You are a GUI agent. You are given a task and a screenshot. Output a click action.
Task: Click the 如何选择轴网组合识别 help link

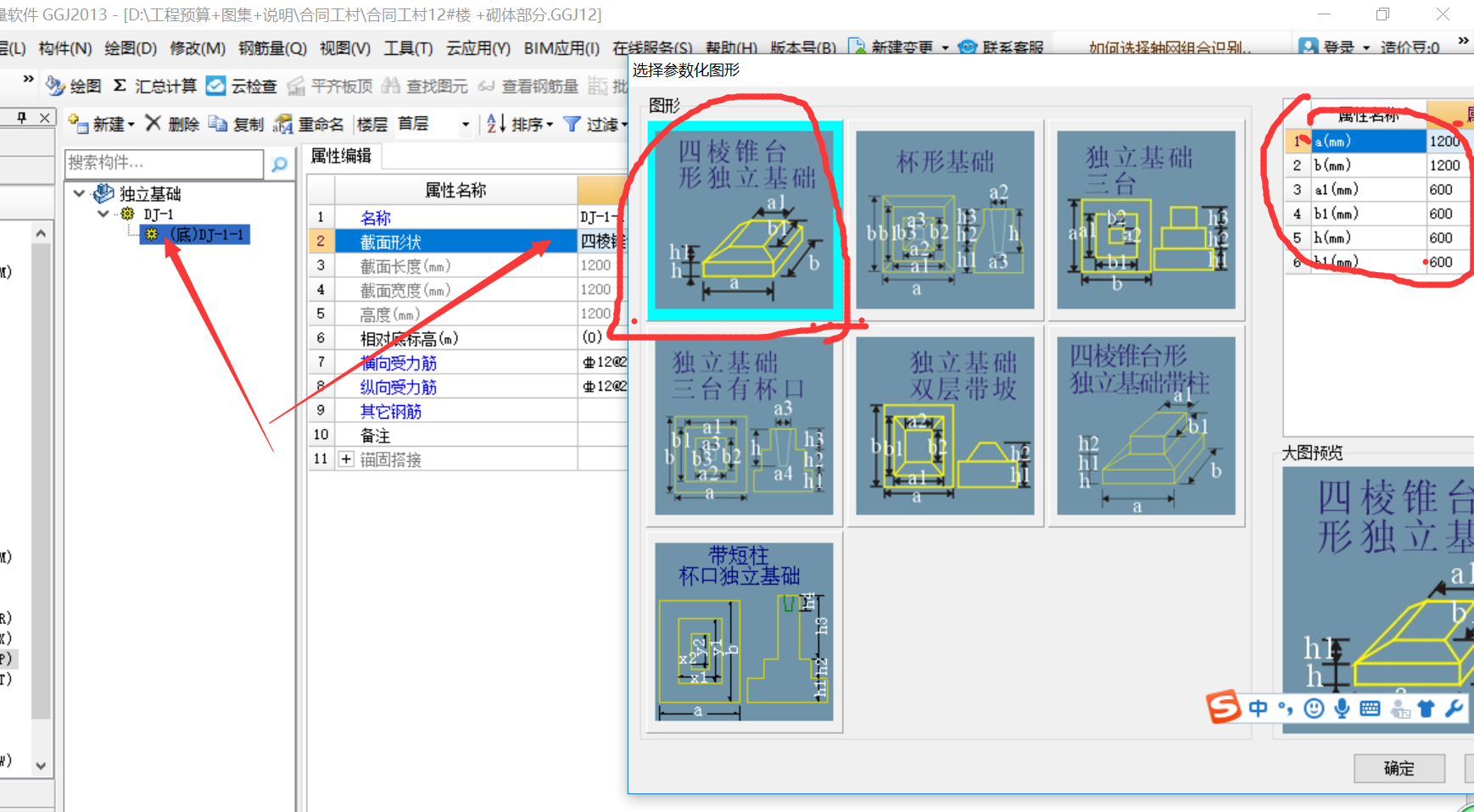tap(1170, 47)
